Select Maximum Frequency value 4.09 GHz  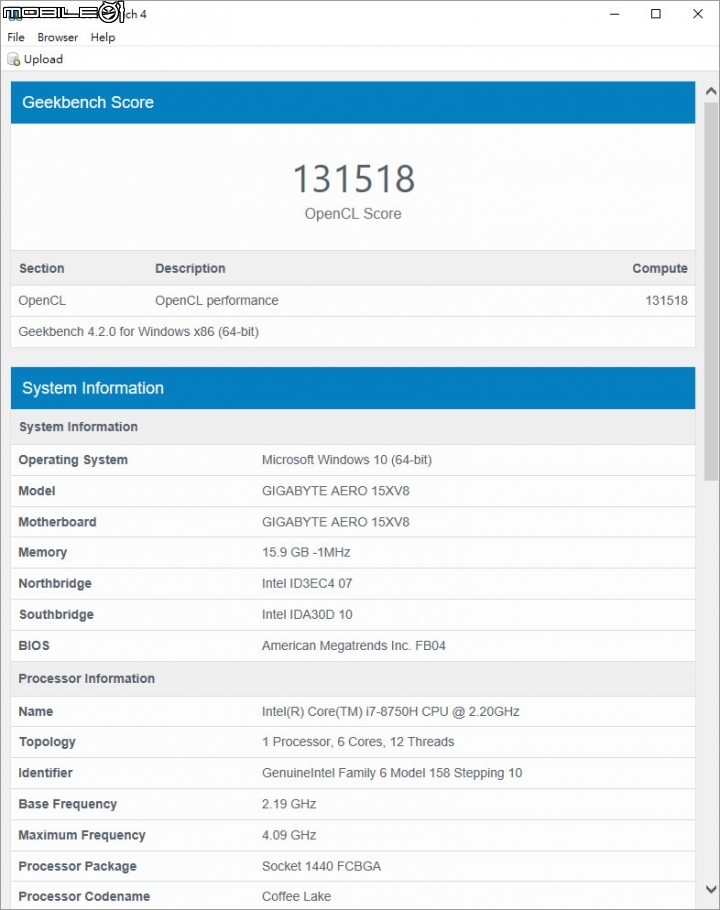pos(289,835)
